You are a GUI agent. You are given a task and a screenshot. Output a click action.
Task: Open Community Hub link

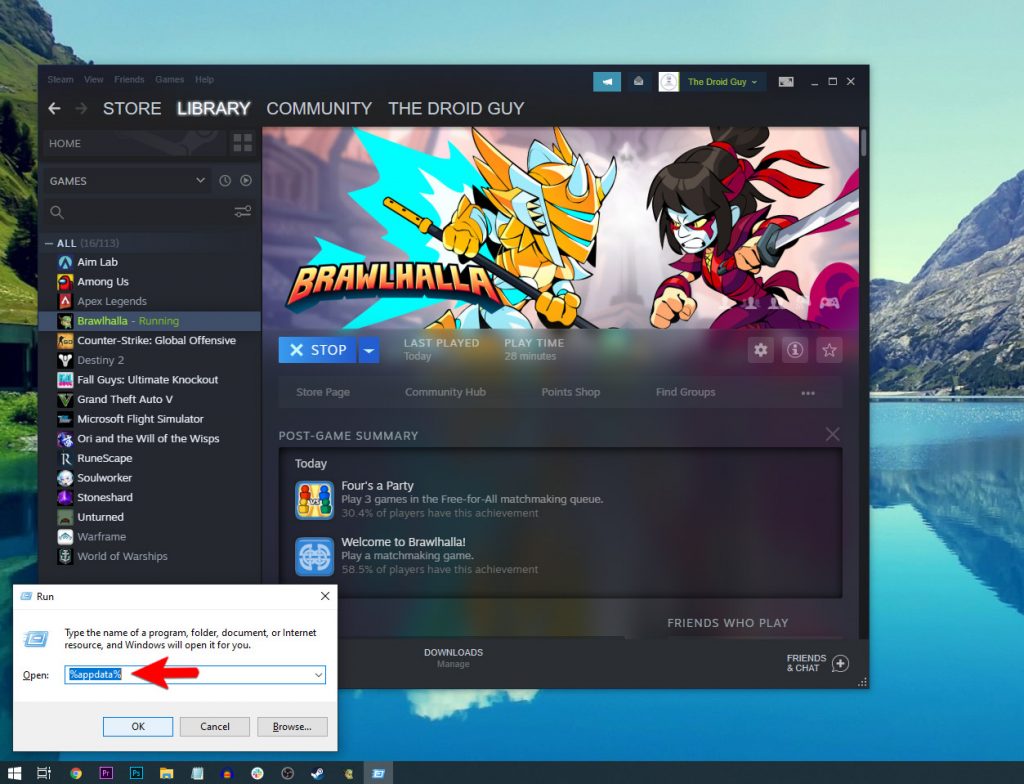click(x=445, y=392)
